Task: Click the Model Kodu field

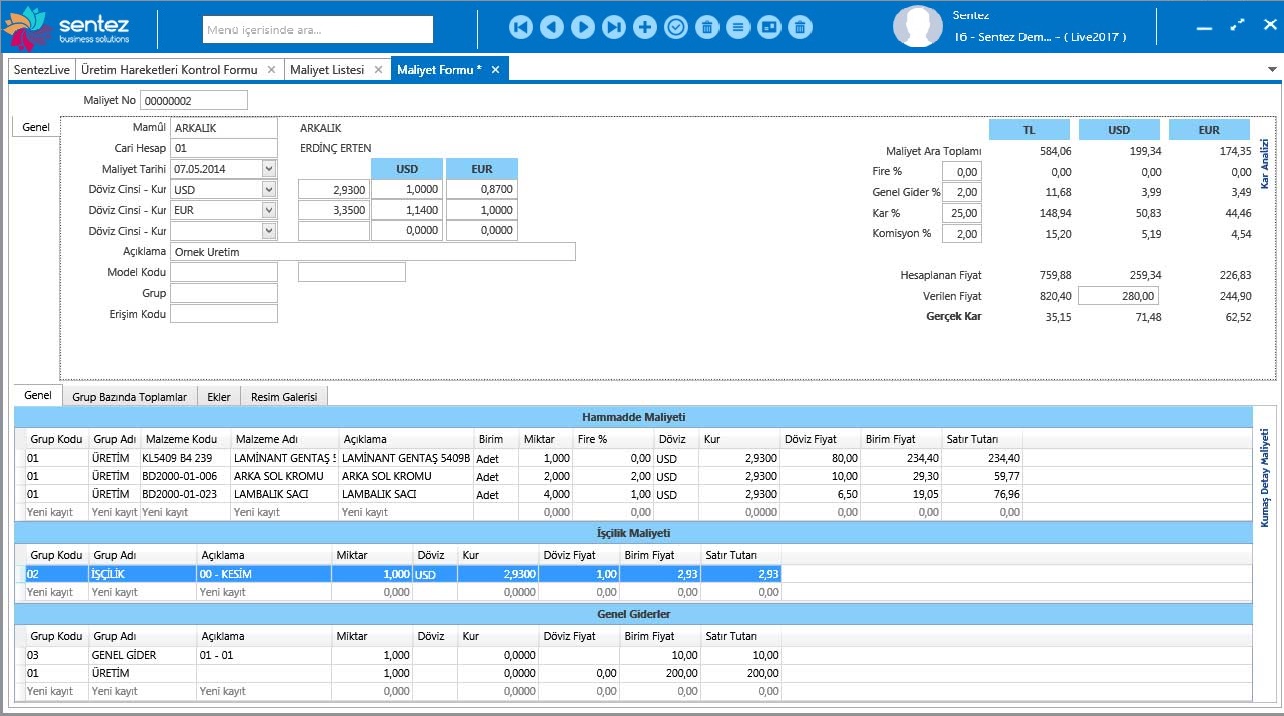Action: 223,272
